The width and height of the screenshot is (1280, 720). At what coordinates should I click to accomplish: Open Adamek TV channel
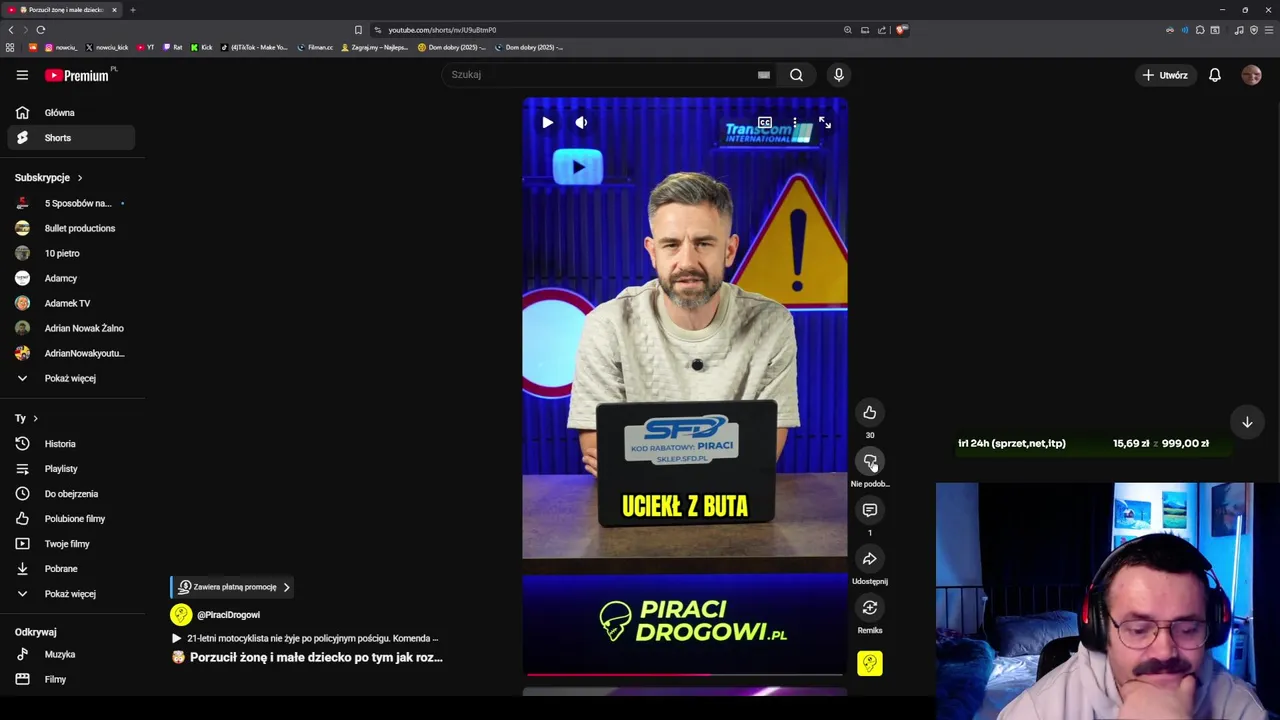point(71,303)
